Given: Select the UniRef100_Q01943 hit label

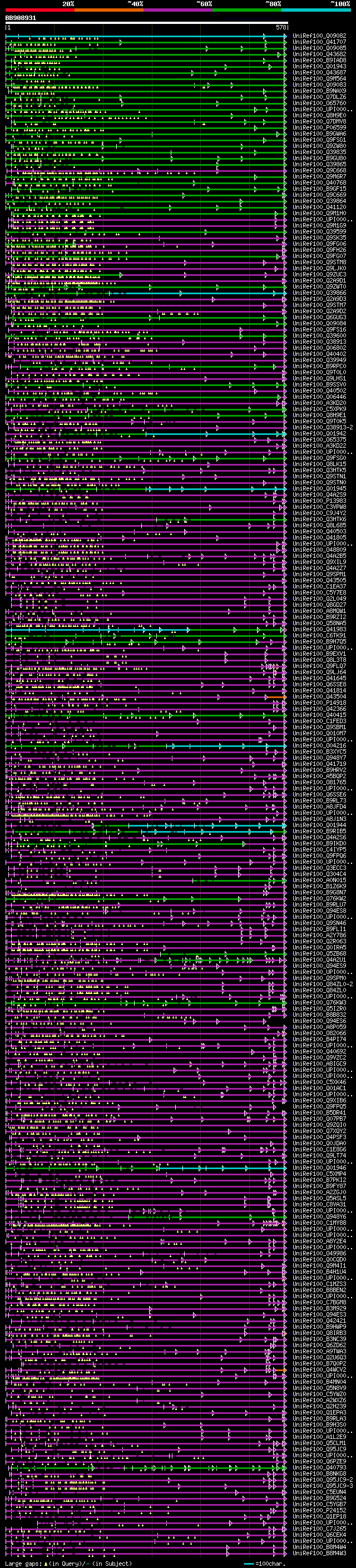Looking at the screenshot, I should pos(319,66).
